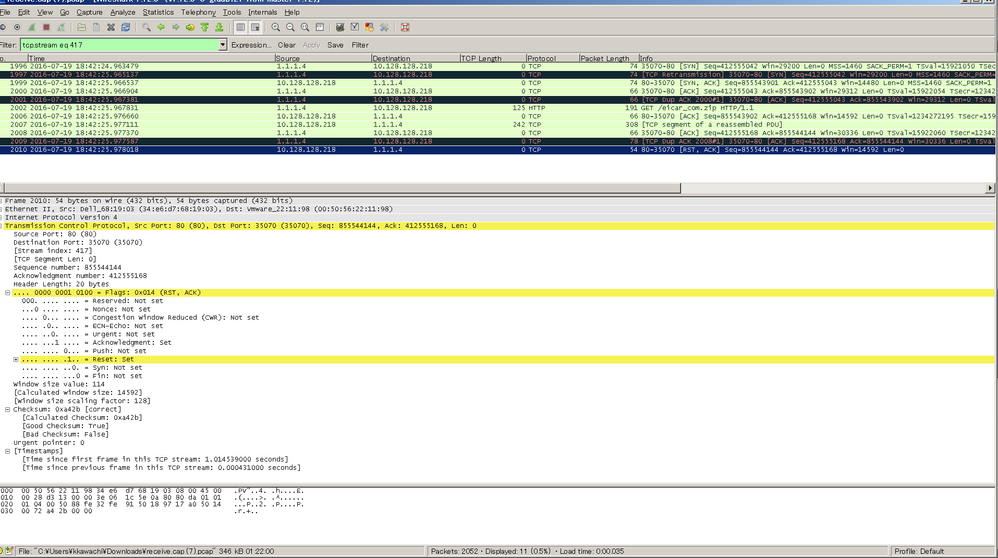This screenshot has width=998, height=558.
Task: Collapse the Flags 0x014 tree node
Action: point(8,292)
